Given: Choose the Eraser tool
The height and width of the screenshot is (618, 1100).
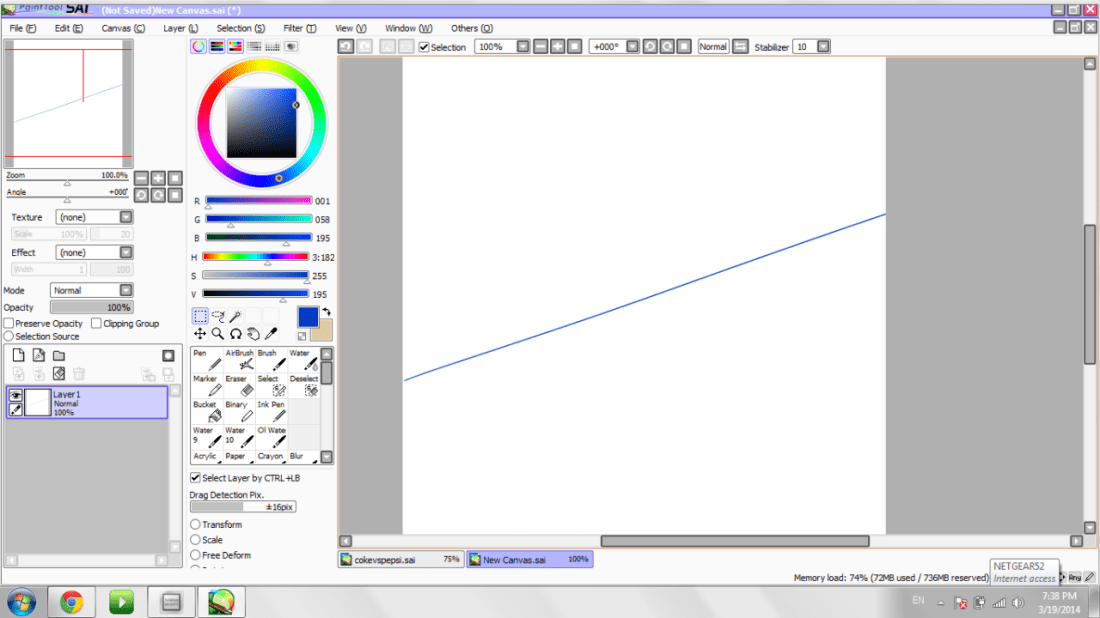Looking at the screenshot, I should click(x=239, y=385).
